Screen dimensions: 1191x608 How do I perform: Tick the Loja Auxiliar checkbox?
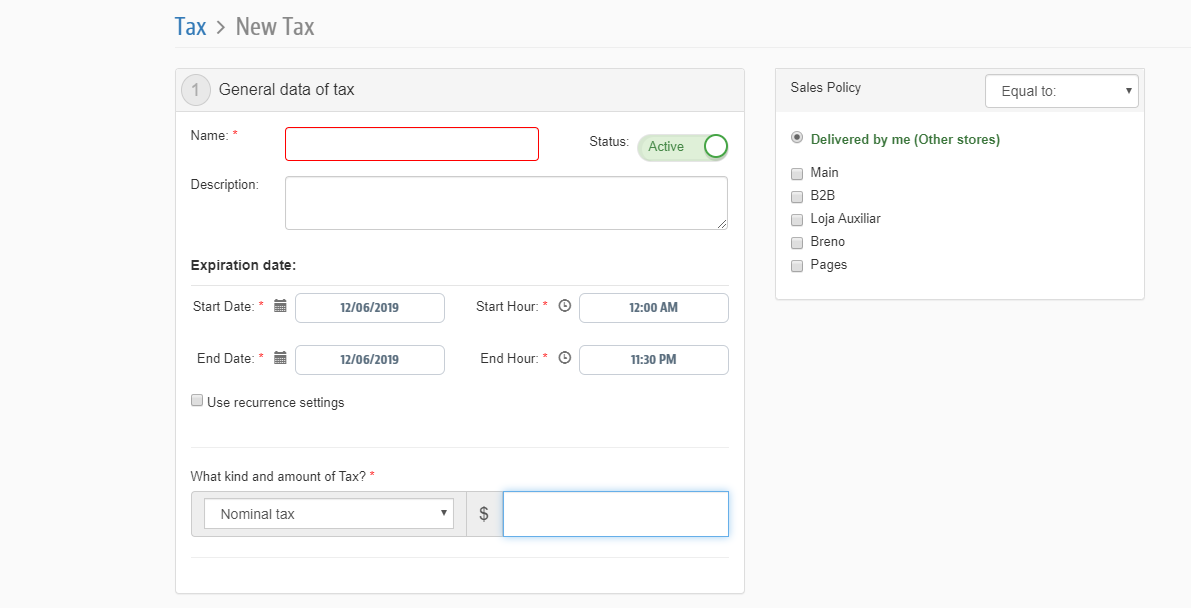click(797, 219)
